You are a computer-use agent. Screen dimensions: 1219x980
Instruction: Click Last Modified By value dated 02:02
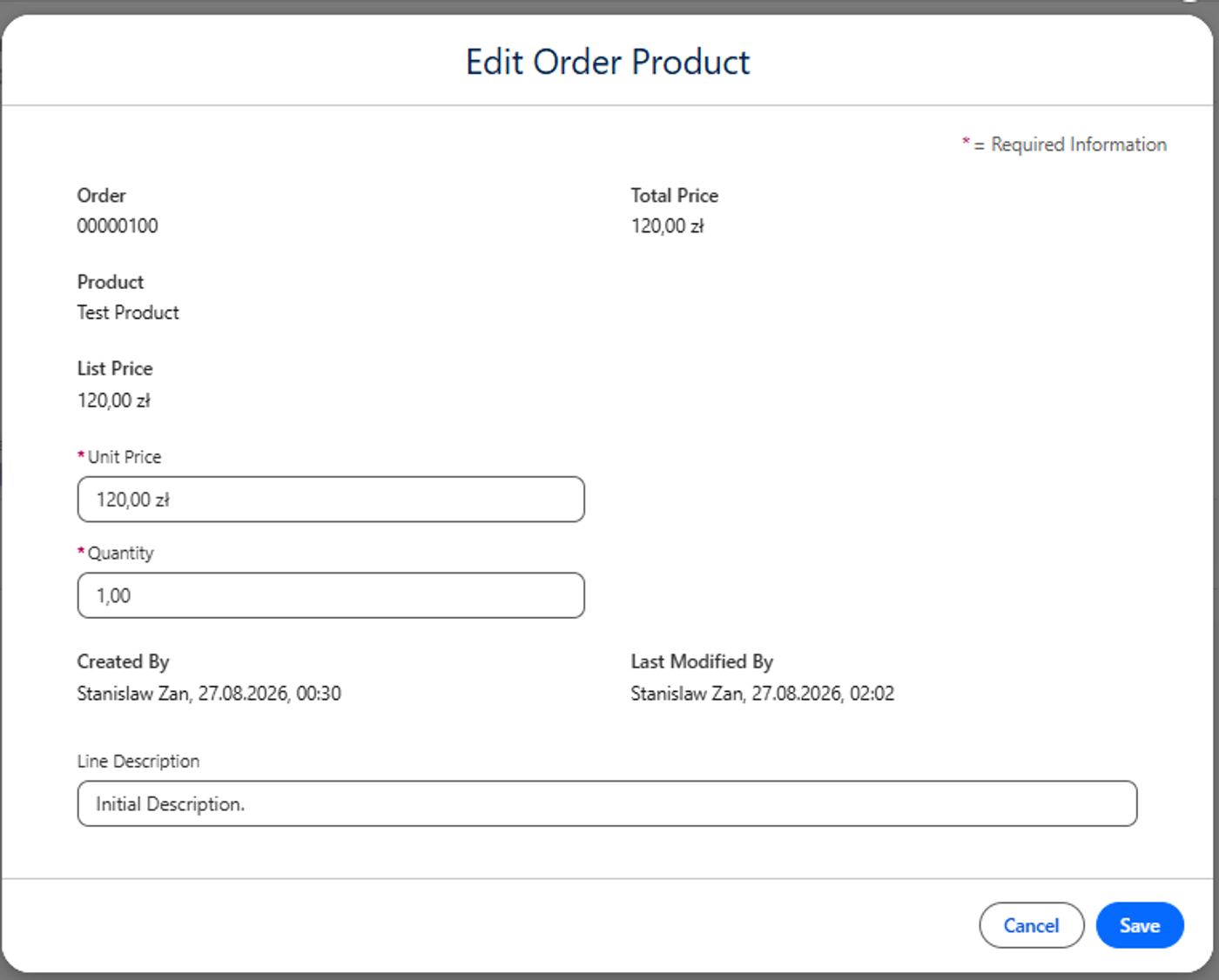tap(763, 694)
